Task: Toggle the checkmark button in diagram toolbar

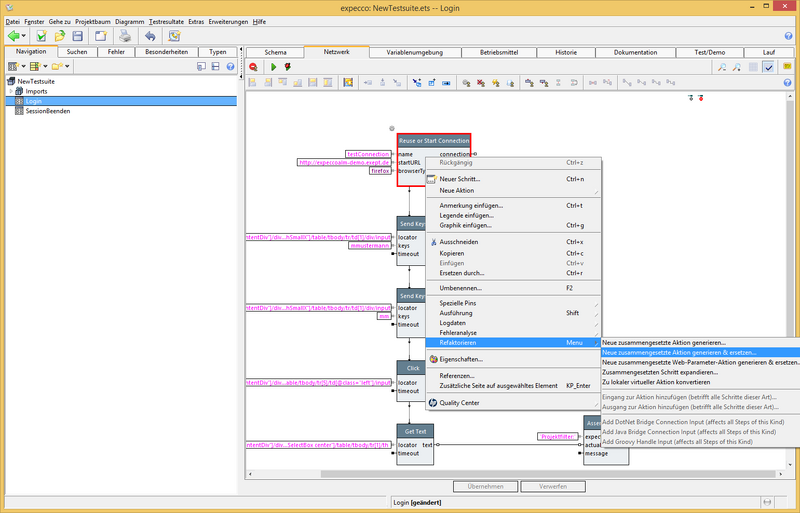Action: (x=768, y=67)
